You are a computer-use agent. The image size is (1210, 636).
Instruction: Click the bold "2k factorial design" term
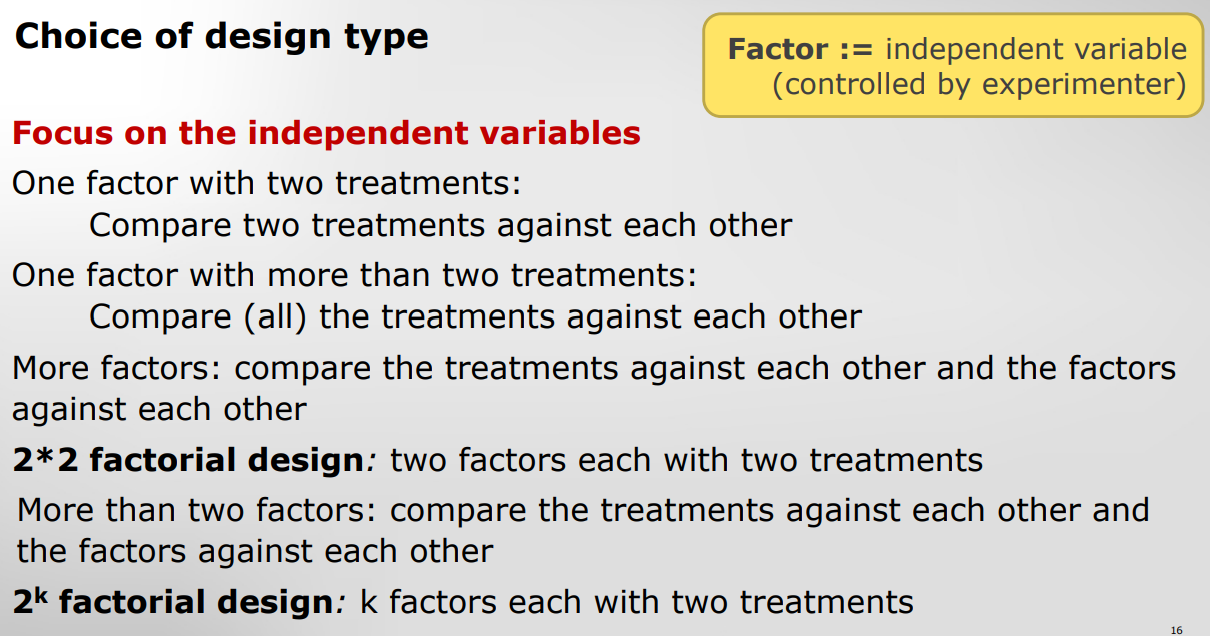[172, 602]
